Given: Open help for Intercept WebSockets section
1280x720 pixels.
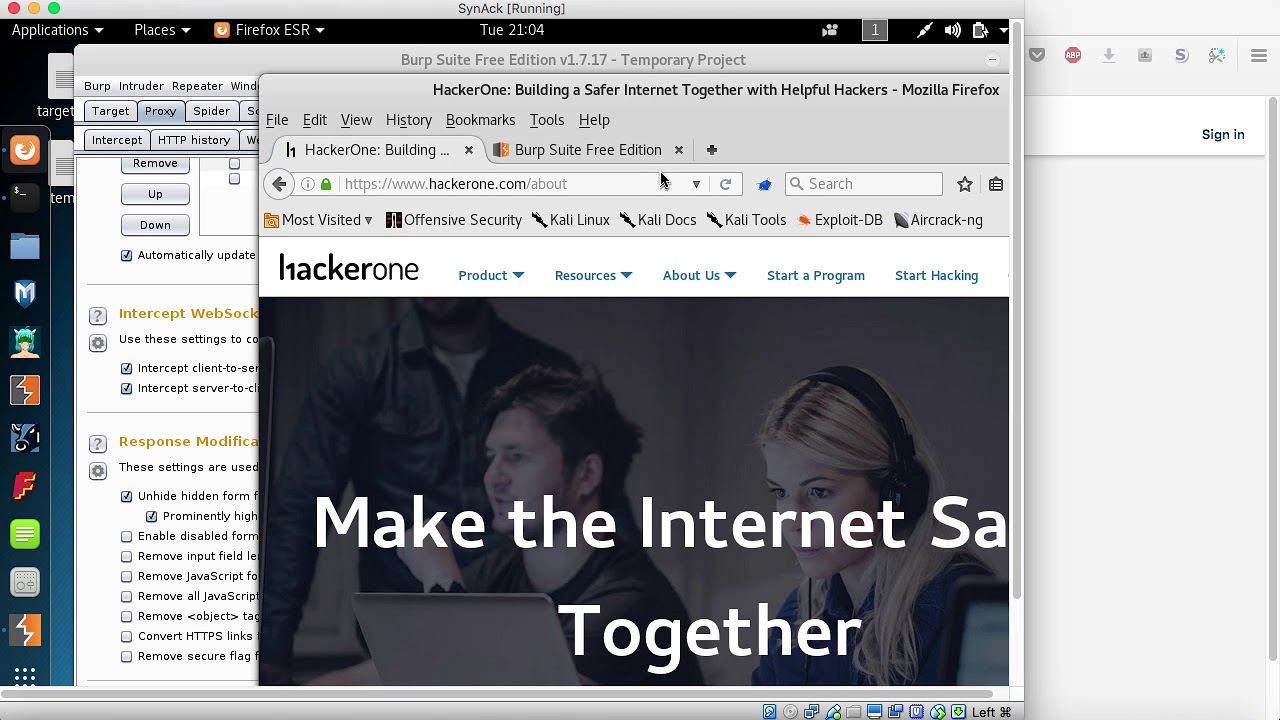Looking at the screenshot, I should pos(98,316).
